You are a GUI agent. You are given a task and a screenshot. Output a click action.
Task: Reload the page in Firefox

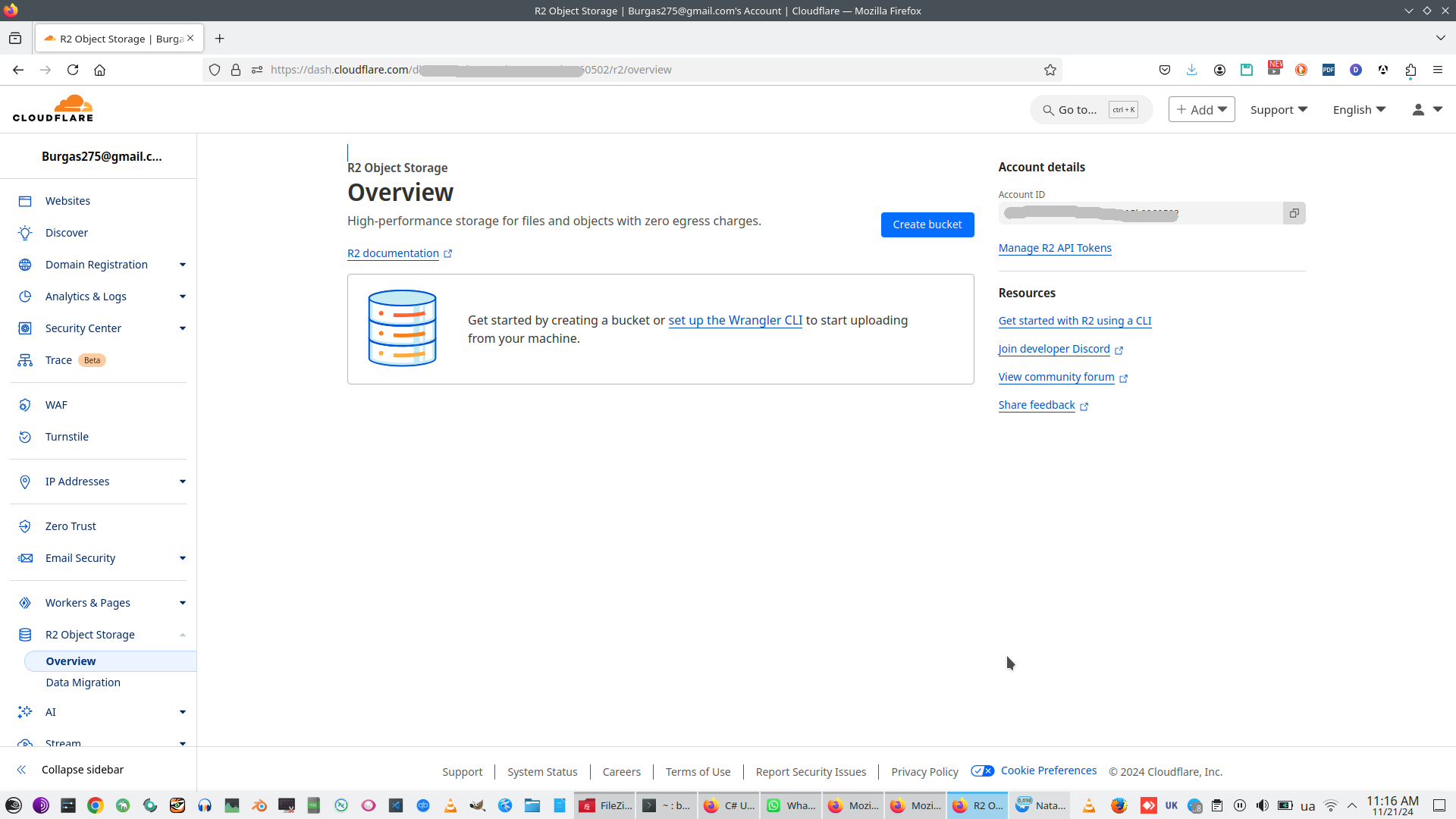[73, 70]
